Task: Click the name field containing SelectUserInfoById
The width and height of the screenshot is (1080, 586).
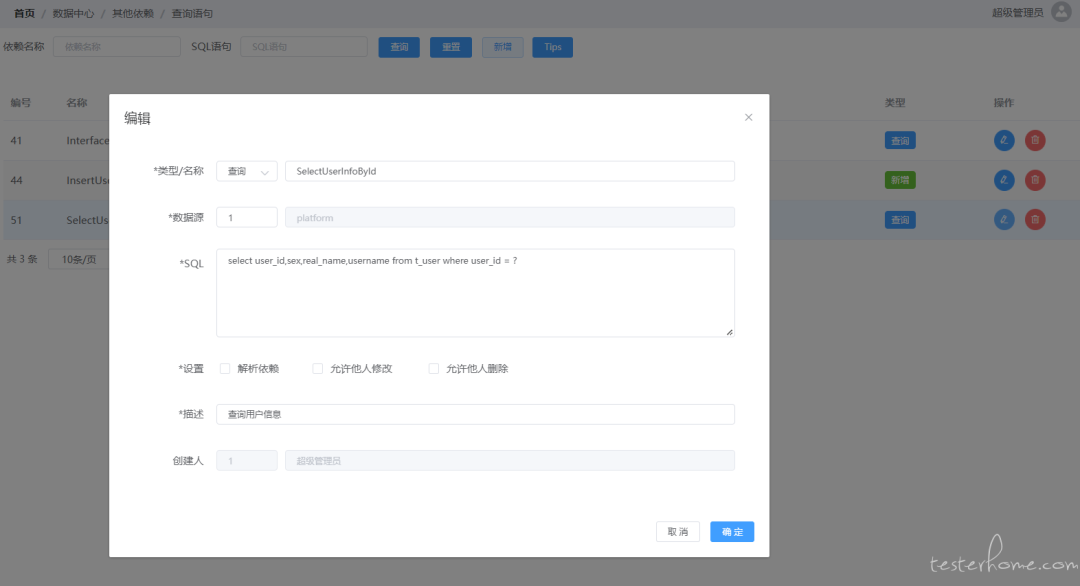Action: 510,171
